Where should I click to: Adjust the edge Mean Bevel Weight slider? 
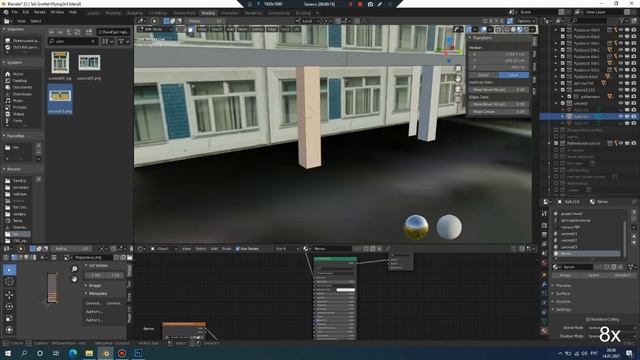(x=499, y=104)
